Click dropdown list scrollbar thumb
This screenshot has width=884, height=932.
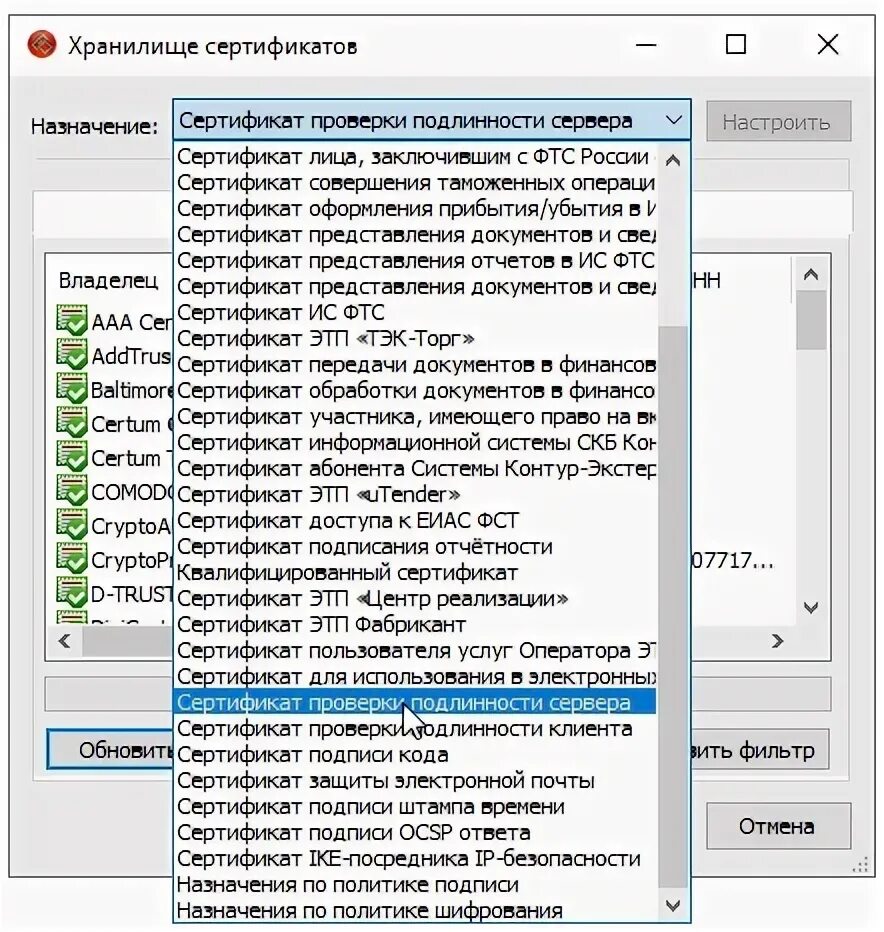pyautogui.click(x=673, y=605)
